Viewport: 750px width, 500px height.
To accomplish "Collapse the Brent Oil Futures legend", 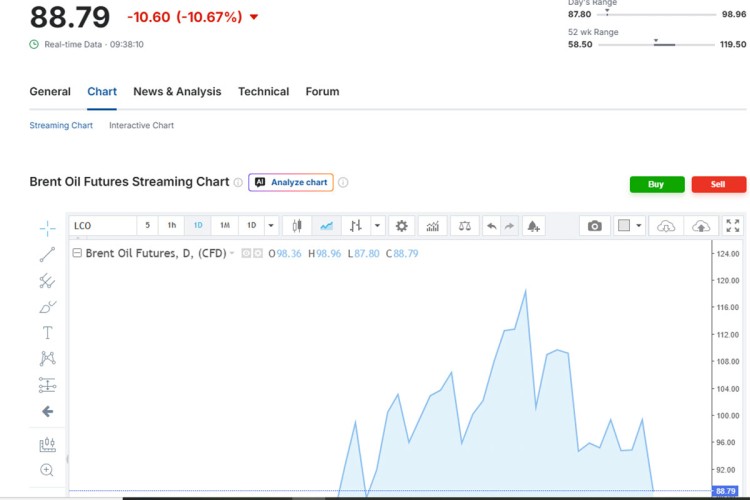I will [x=77, y=254].
